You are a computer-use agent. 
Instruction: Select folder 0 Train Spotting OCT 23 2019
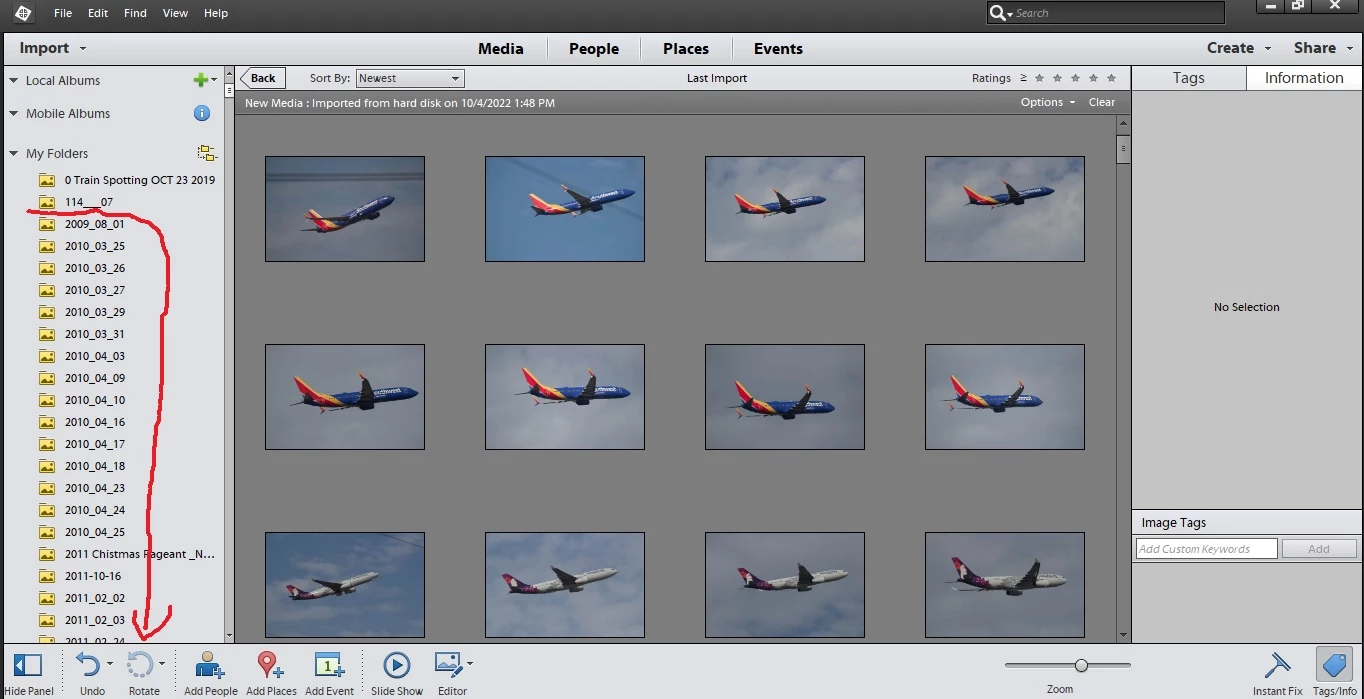point(140,180)
